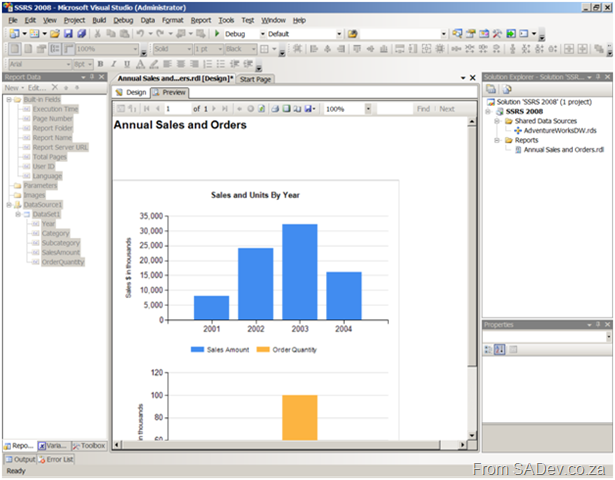615x480 pixels.
Task: Click the Open File folder icon
Action: click(x=55, y=34)
